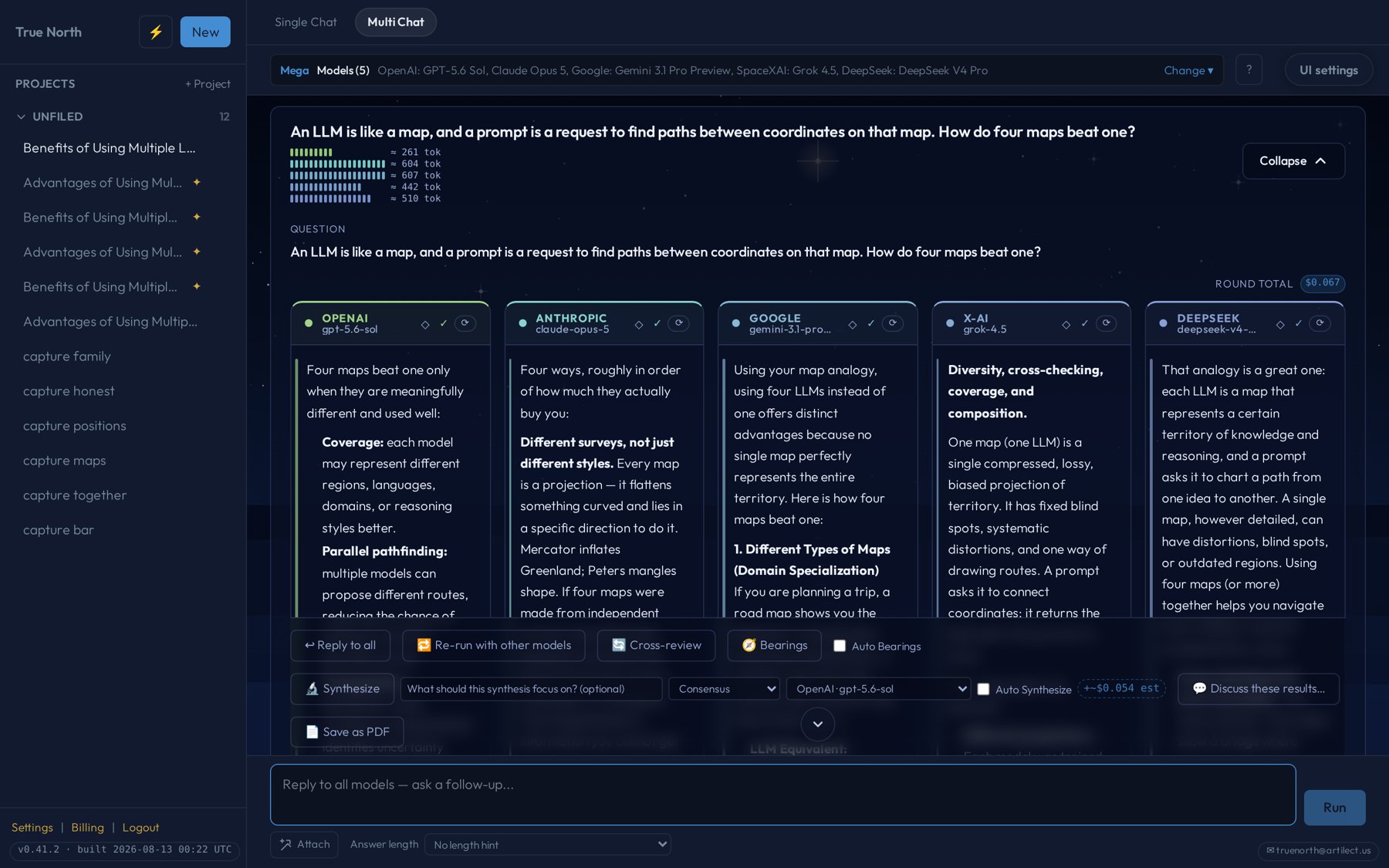Open the 'capture positions' chat
This screenshot has height=868, width=1389.
[x=75, y=426]
